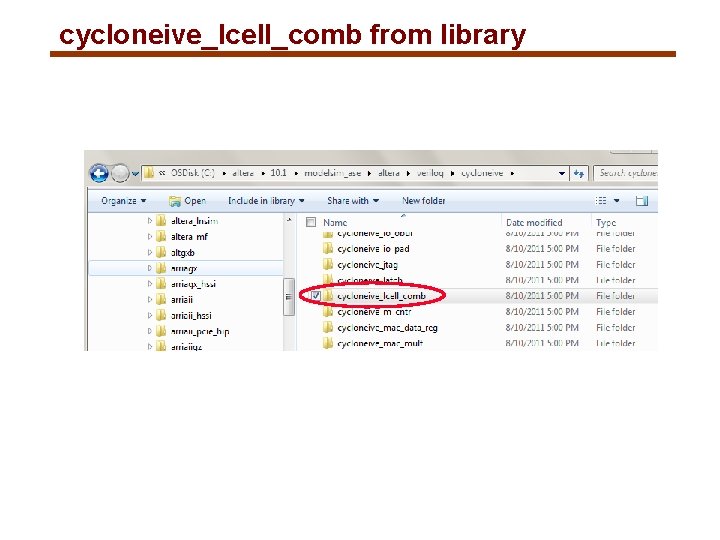
Task: Click the cycloneive_m_cntr folder icon
Action: pos(328,312)
